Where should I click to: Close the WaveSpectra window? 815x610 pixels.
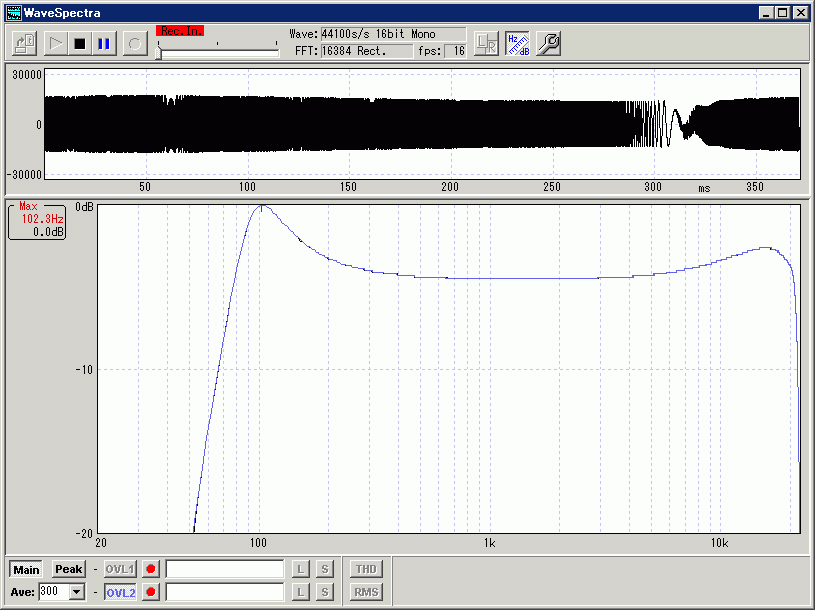[801, 13]
